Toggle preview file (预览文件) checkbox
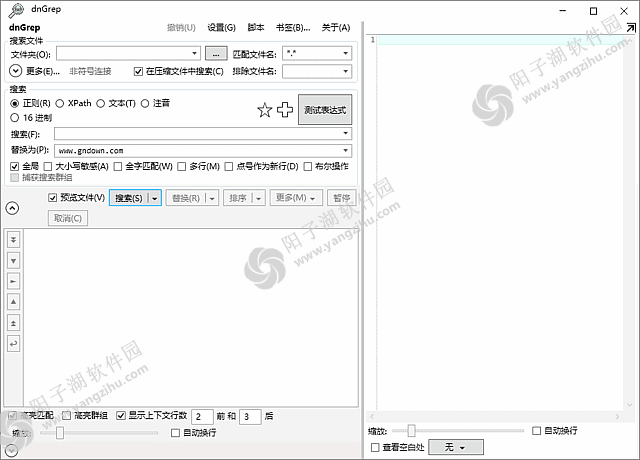Screen dimensions: 640x460 [52, 198]
